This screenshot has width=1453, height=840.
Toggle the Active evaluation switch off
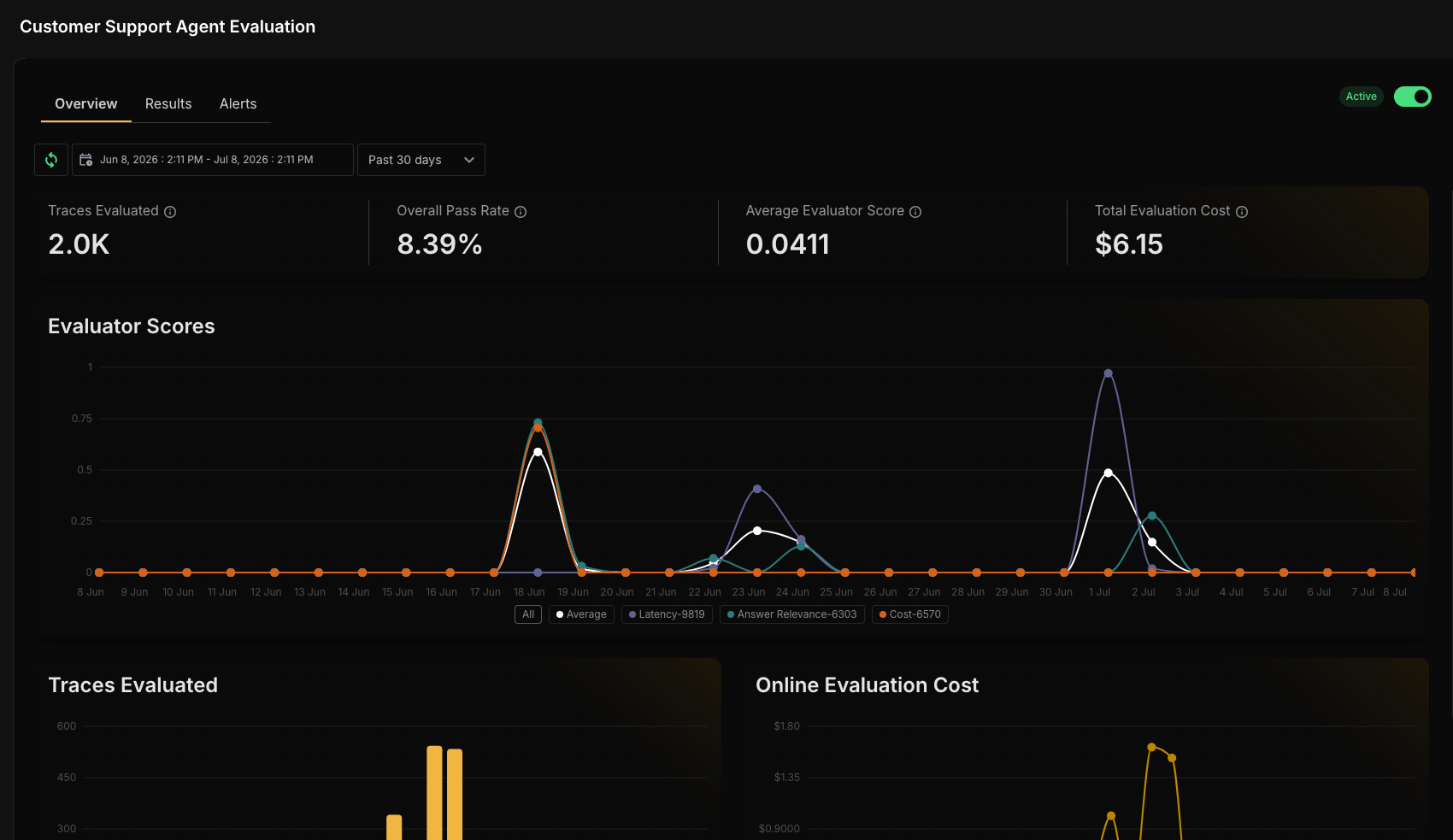[x=1413, y=97]
